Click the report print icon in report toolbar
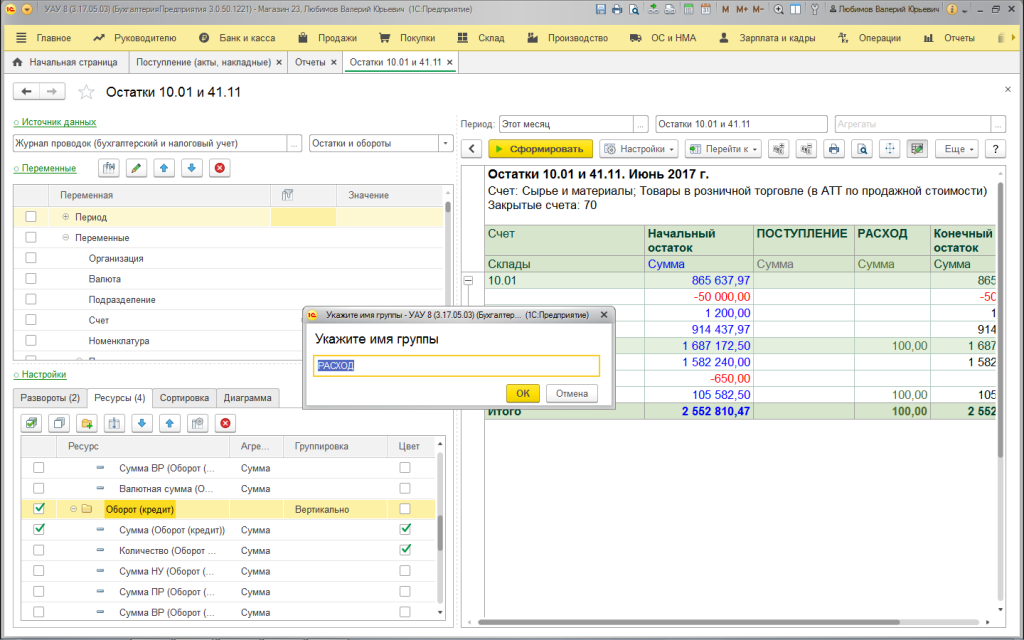The height and width of the screenshot is (640, 1024). [834, 149]
